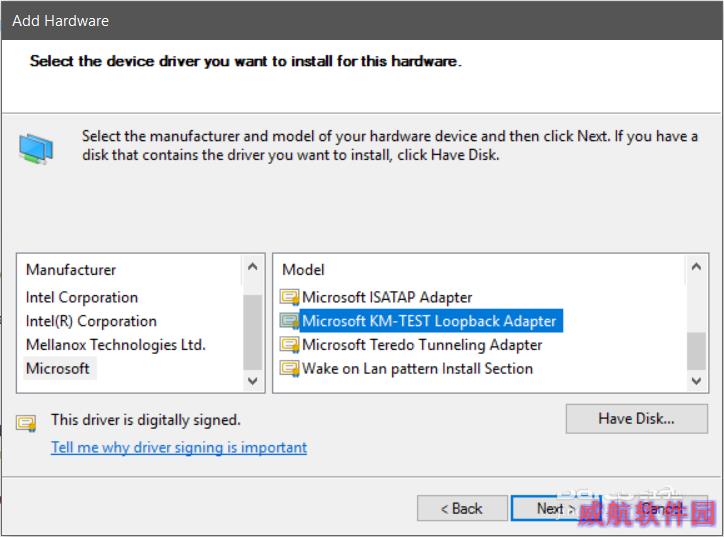The image size is (724, 537).
Task: Click Manufacturer list scroll down arrow
Action: 253,381
